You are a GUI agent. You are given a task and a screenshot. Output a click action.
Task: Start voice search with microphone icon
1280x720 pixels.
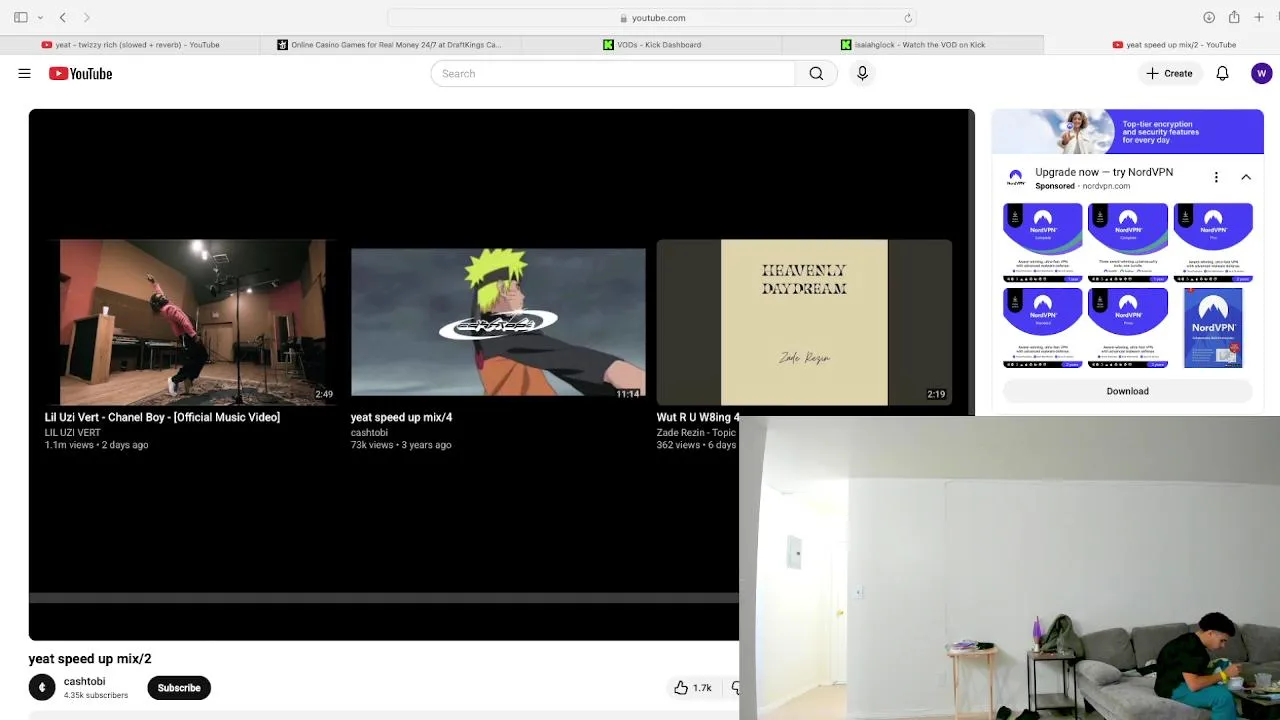[x=862, y=73]
